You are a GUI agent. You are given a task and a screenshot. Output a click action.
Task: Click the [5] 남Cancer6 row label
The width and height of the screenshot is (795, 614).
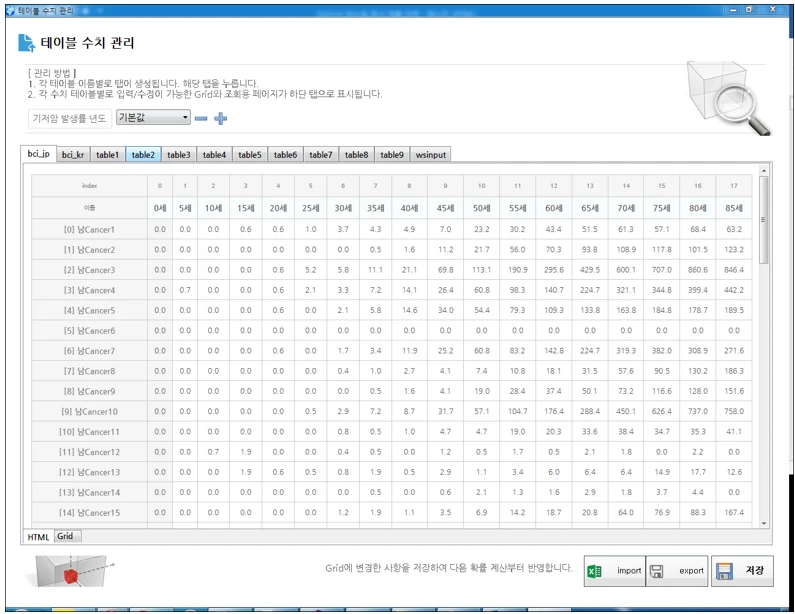89,331
